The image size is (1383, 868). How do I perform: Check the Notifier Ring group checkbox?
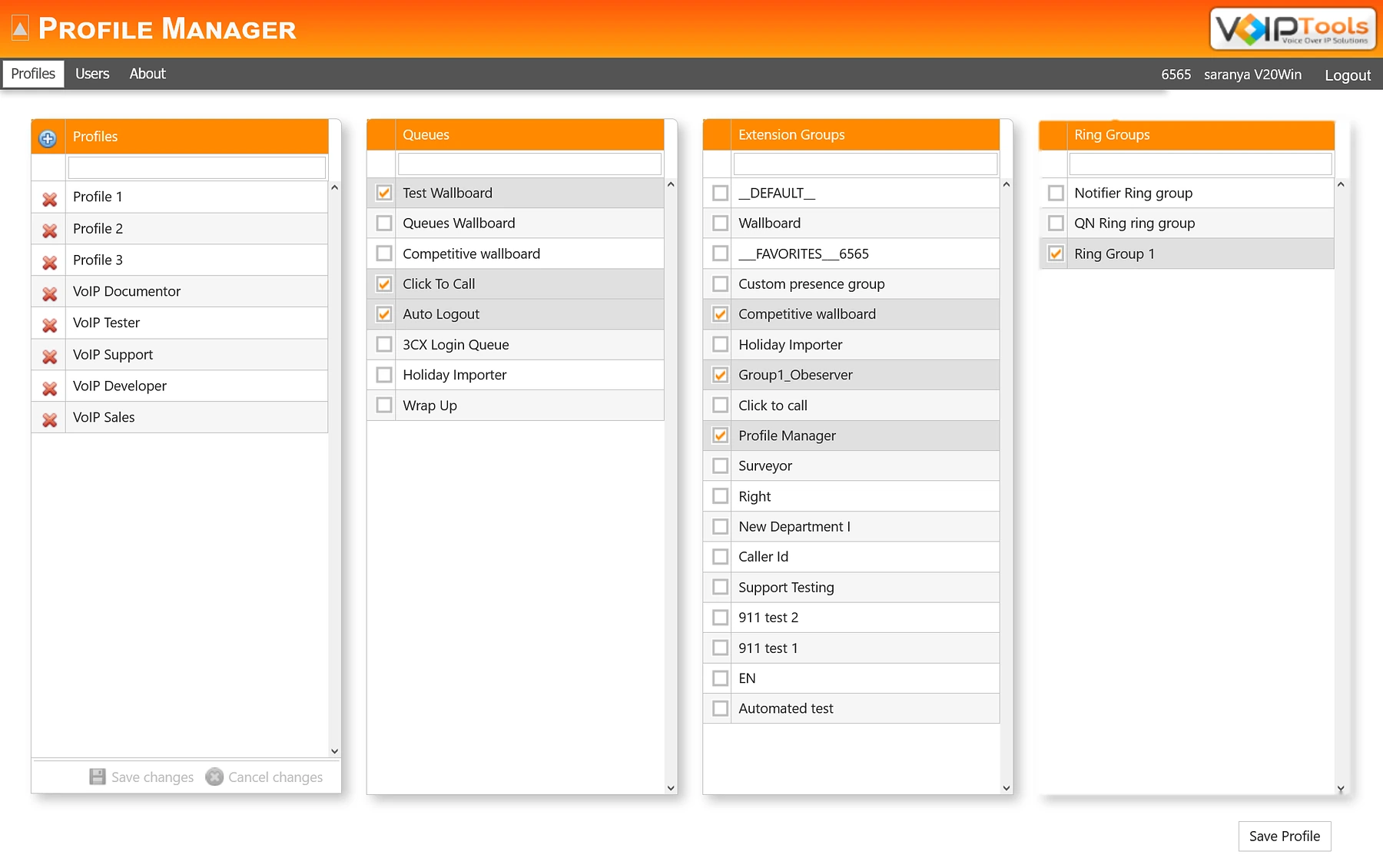coord(1056,193)
